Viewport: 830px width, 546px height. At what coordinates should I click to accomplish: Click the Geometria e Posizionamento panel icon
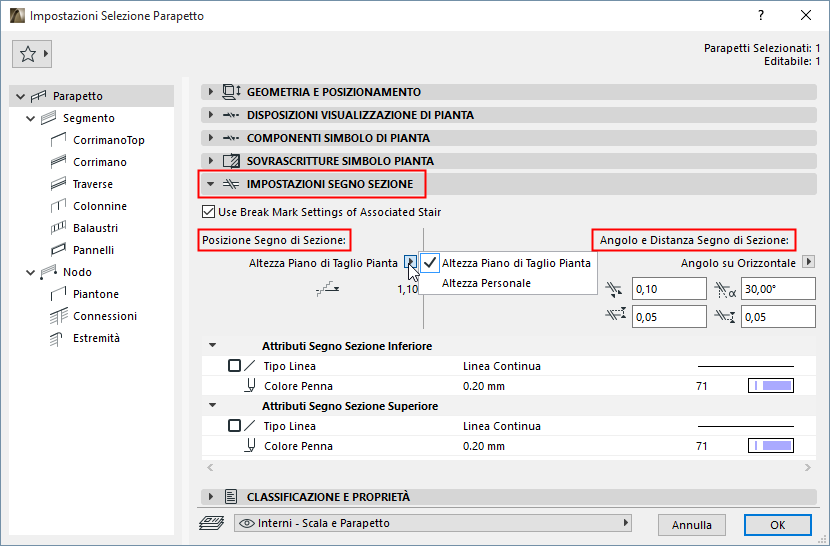(232, 92)
